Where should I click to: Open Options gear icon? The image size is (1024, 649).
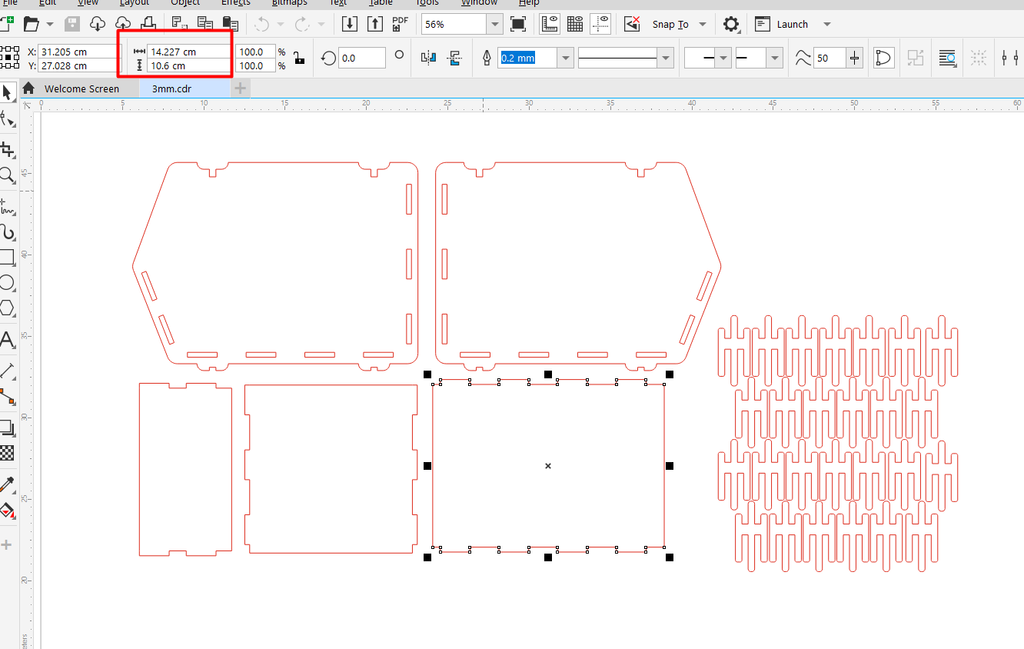(x=731, y=25)
